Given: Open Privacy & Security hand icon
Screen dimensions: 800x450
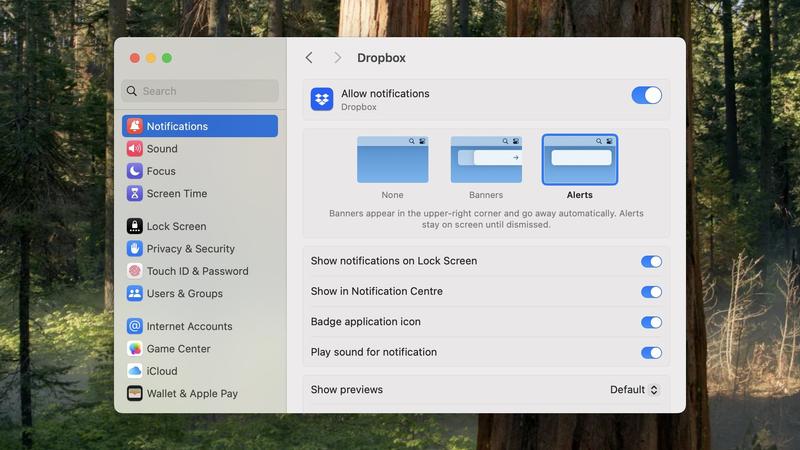Looking at the screenshot, I should [134, 249].
